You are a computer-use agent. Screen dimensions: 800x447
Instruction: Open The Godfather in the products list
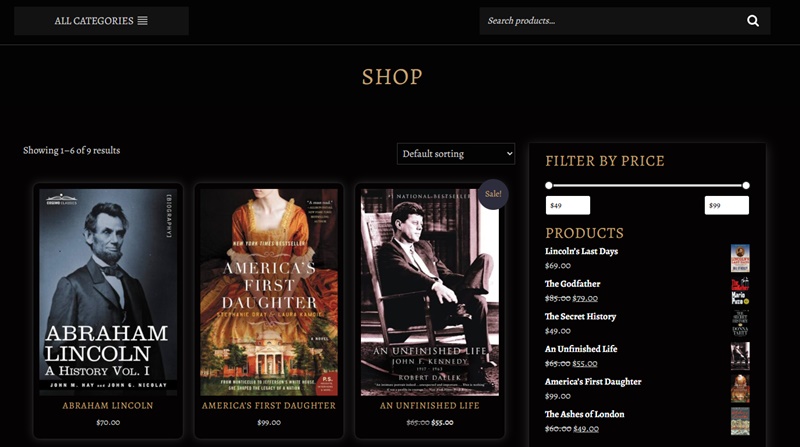(572, 284)
